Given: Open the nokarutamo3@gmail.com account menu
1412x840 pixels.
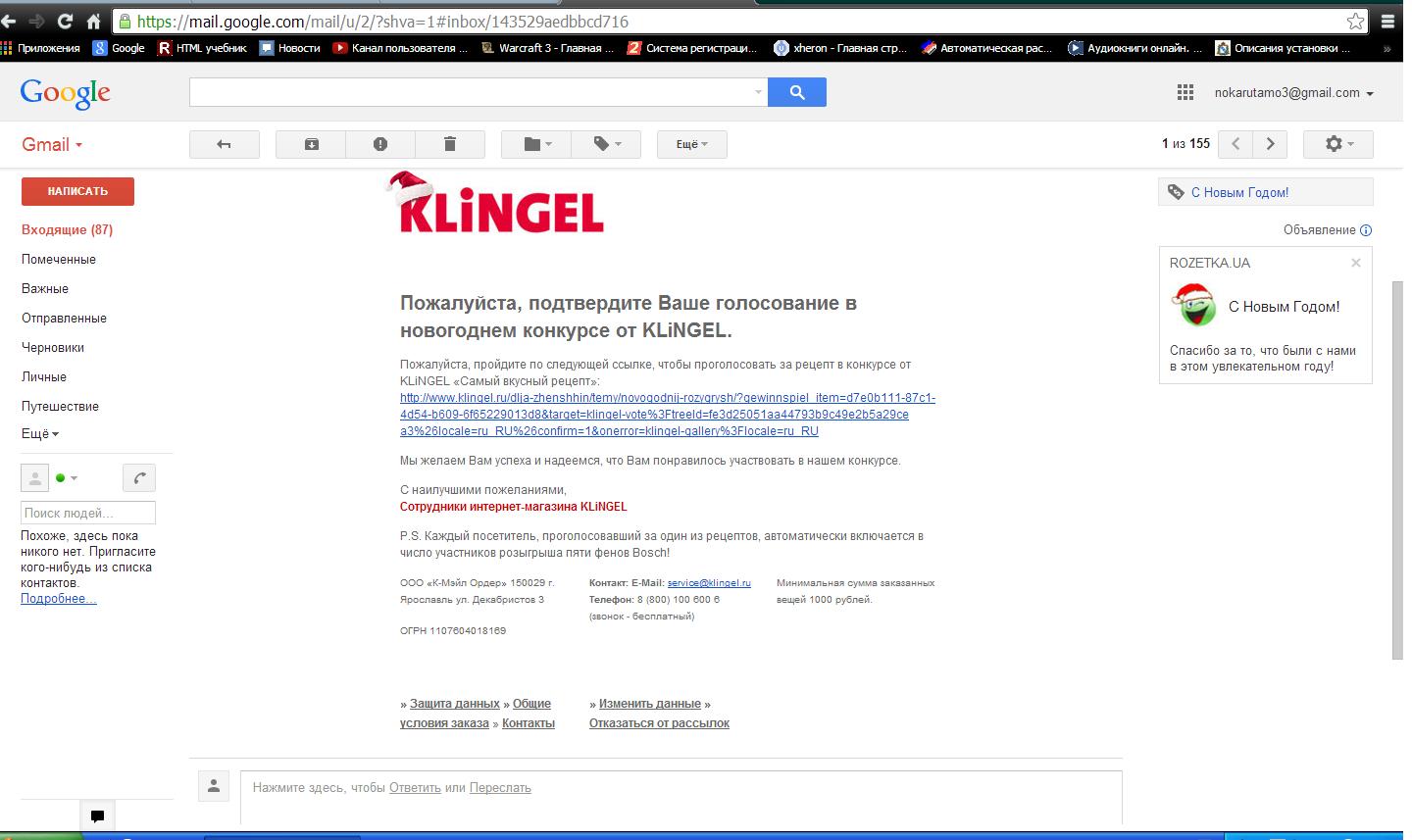Looking at the screenshot, I should point(1294,93).
